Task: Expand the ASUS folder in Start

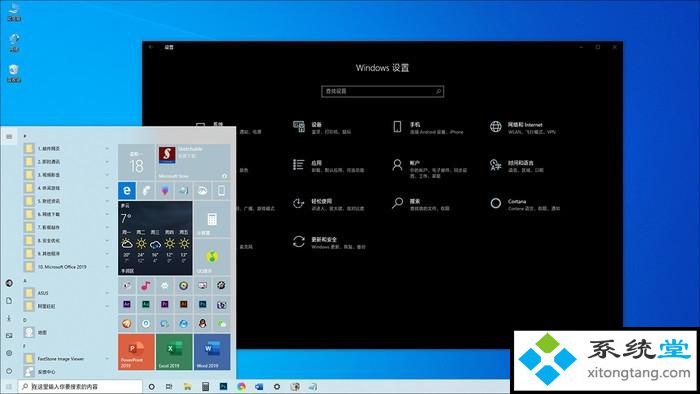Action: coord(67,293)
